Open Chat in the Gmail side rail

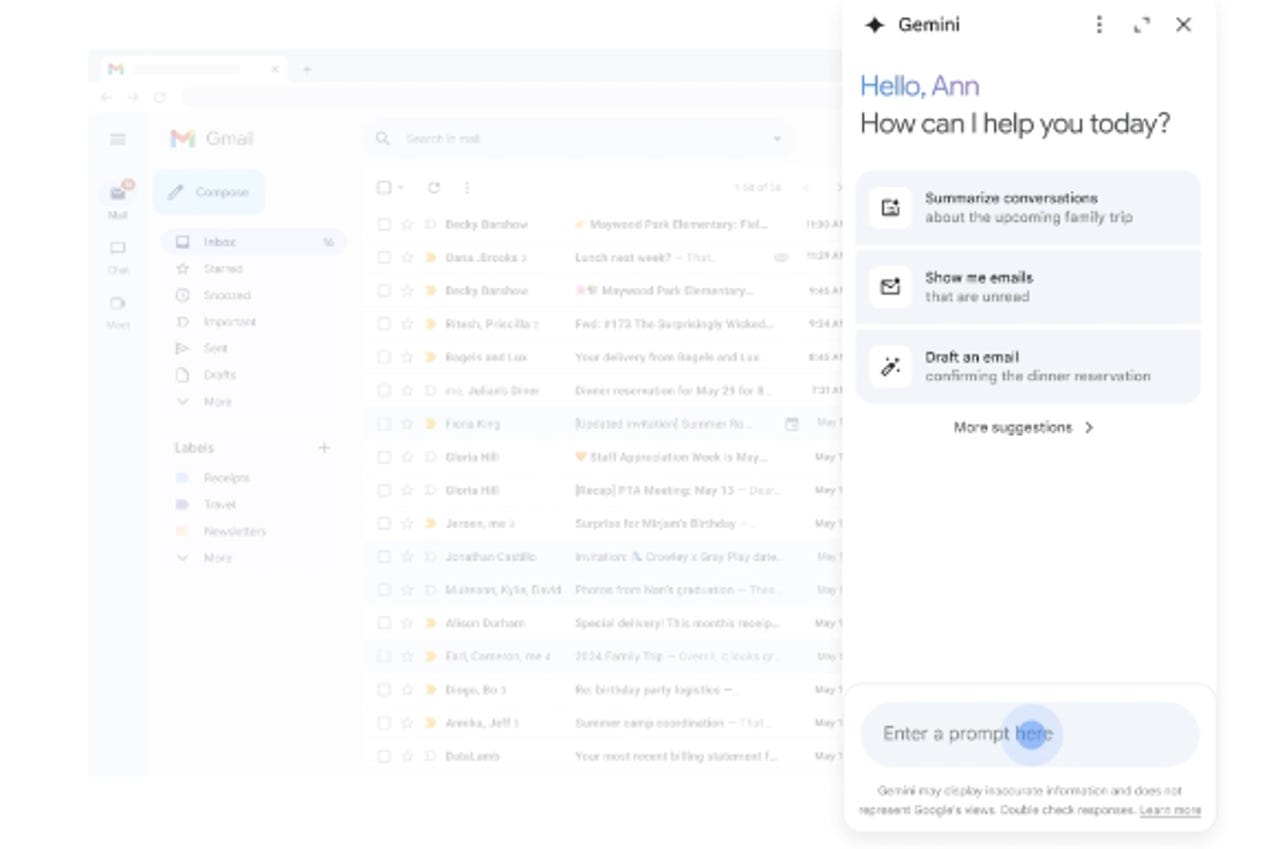[x=118, y=256]
